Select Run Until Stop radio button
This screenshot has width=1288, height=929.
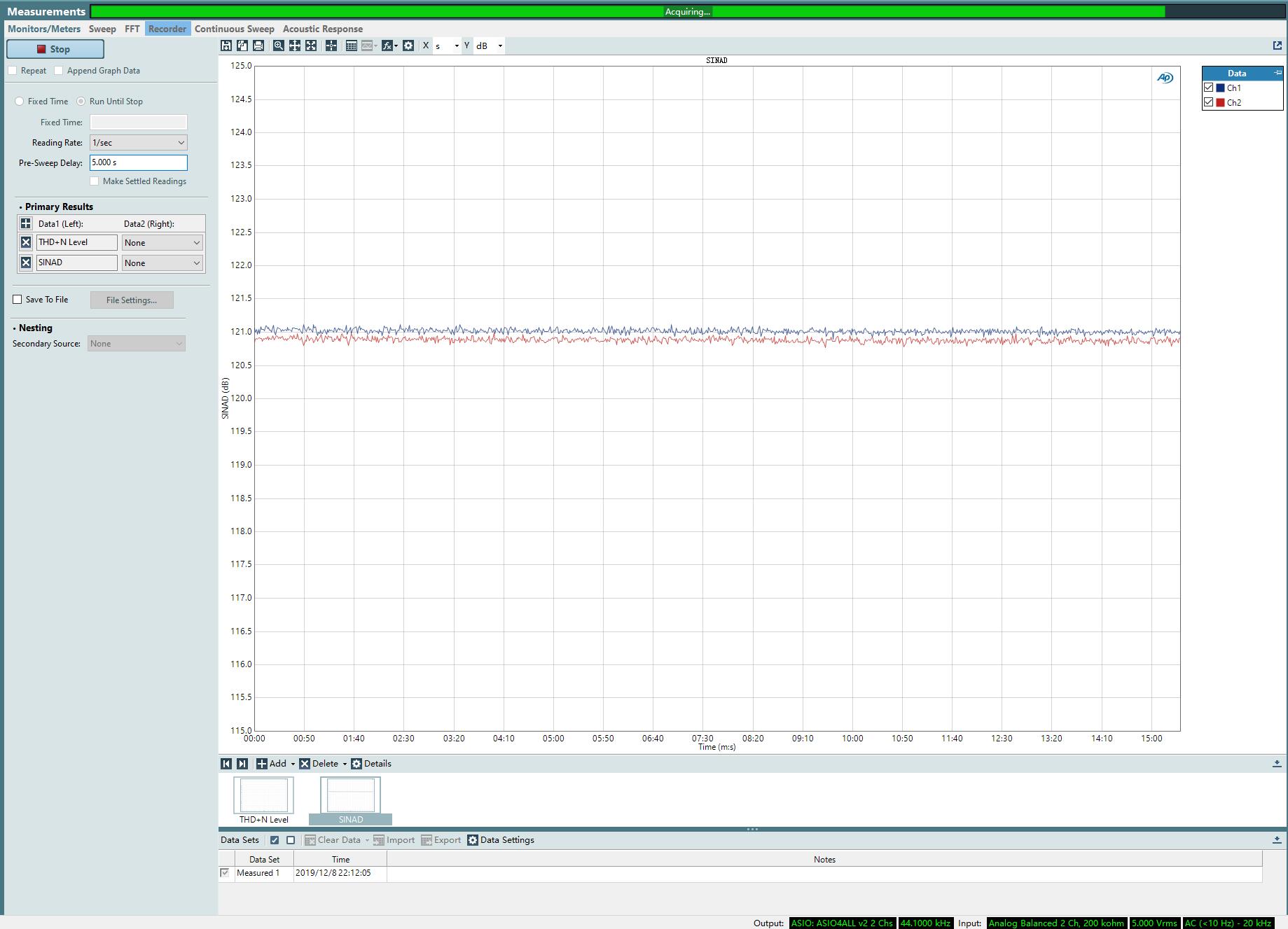point(81,102)
